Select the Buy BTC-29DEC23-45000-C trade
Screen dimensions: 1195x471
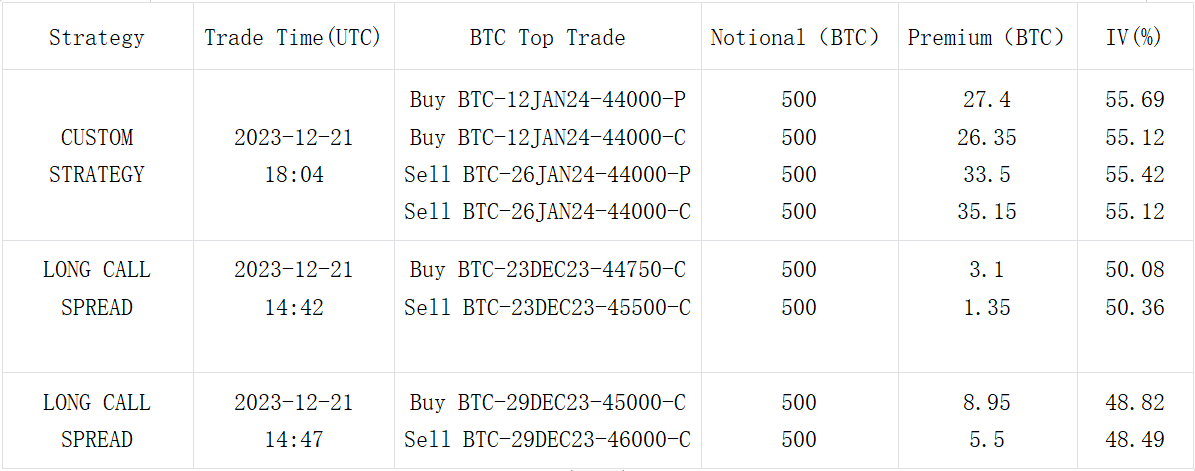(547, 403)
